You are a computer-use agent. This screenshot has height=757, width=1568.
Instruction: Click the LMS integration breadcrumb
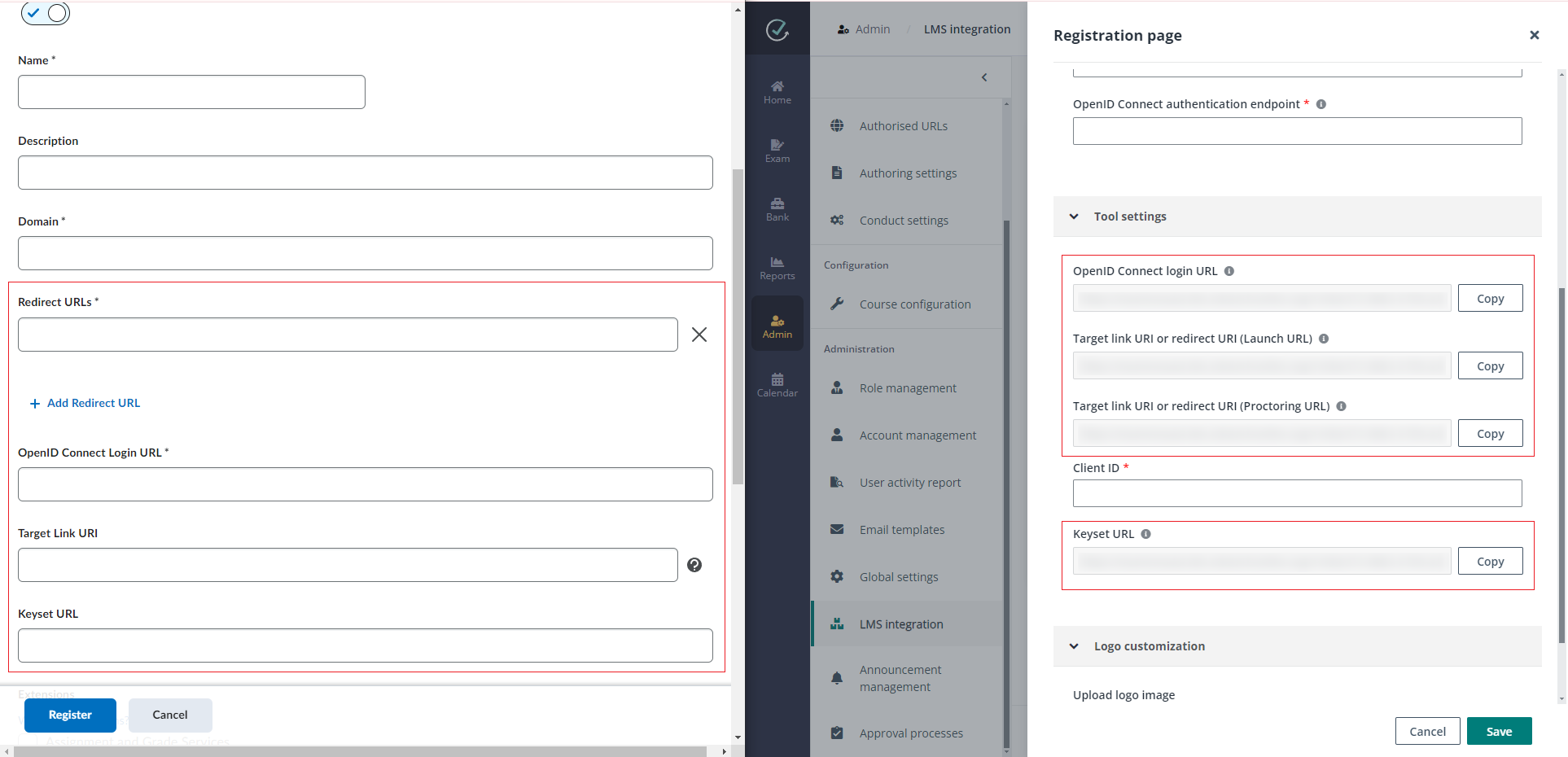click(x=967, y=29)
